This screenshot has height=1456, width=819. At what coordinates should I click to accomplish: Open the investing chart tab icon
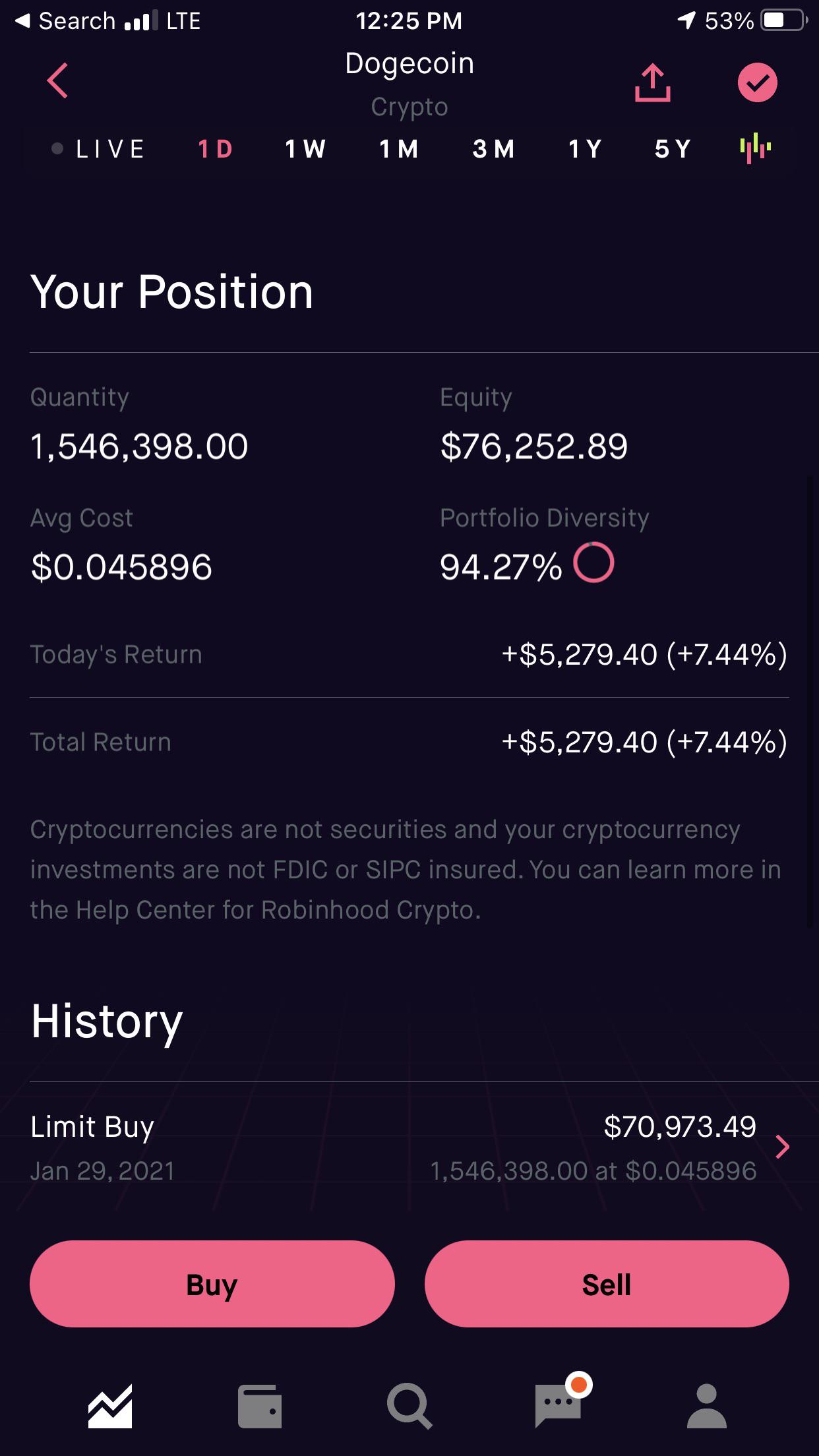[x=110, y=1406]
